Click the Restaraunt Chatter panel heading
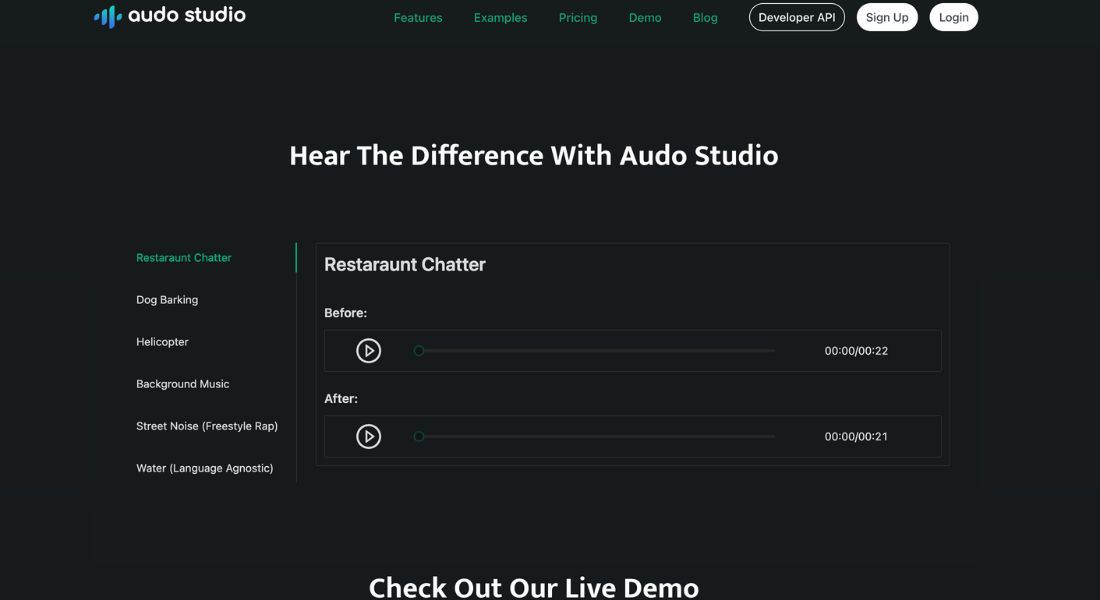 click(x=405, y=265)
